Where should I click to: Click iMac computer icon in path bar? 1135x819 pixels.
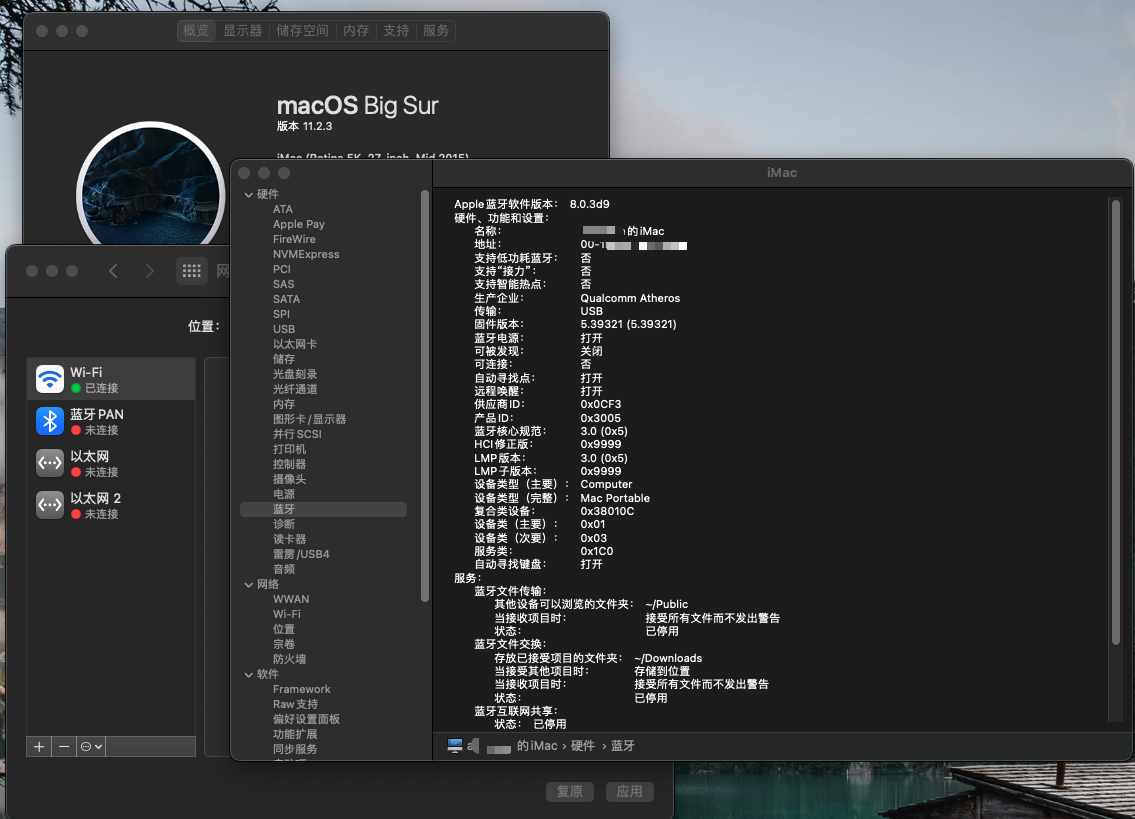[455, 746]
